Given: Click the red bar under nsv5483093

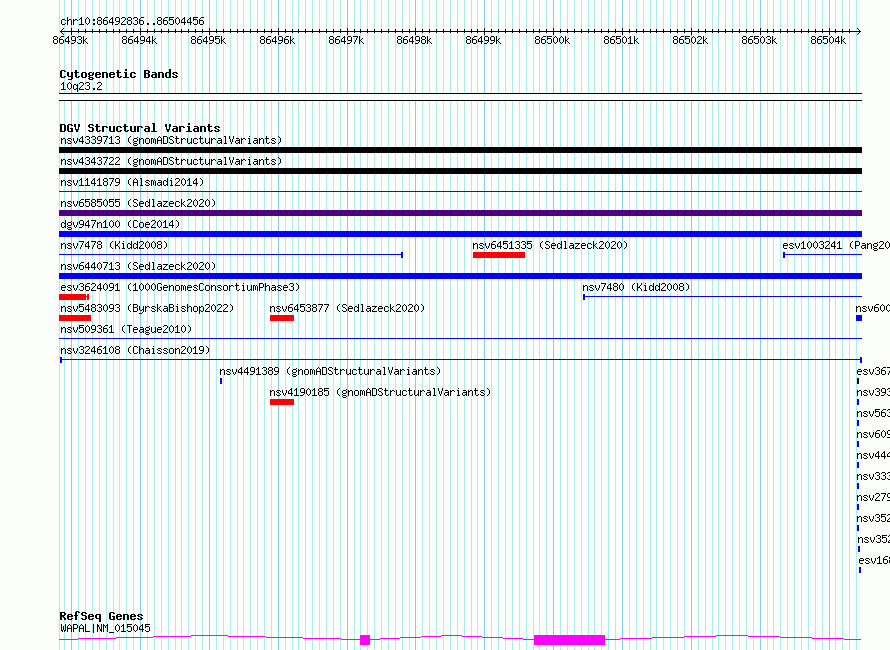Looking at the screenshot, I should click(75, 318).
